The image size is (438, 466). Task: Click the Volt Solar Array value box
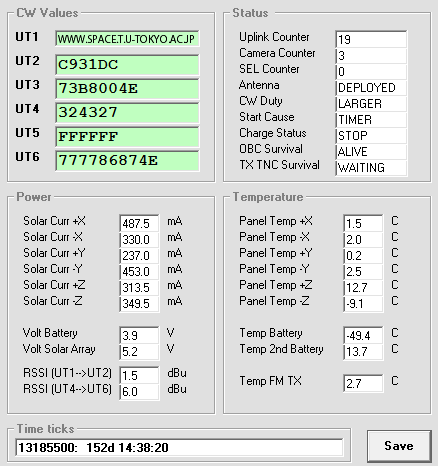[139, 351]
